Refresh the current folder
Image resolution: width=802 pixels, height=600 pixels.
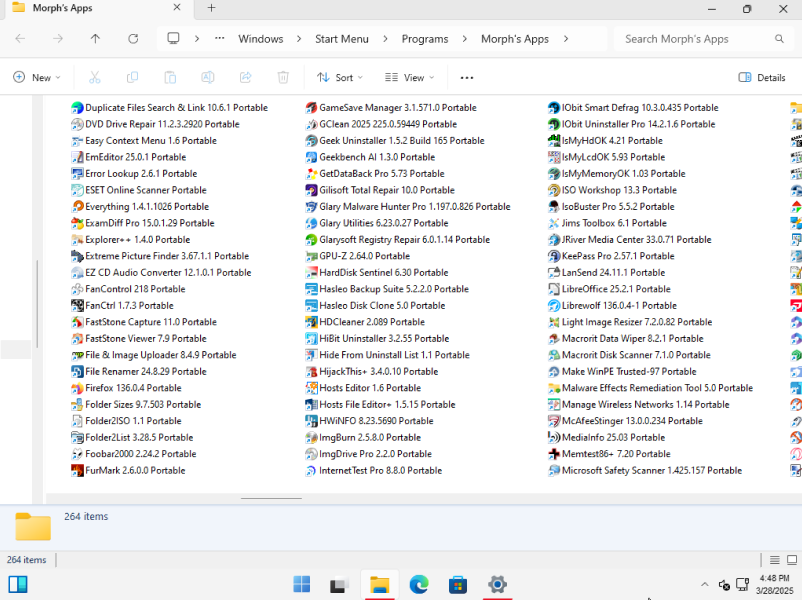133,39
